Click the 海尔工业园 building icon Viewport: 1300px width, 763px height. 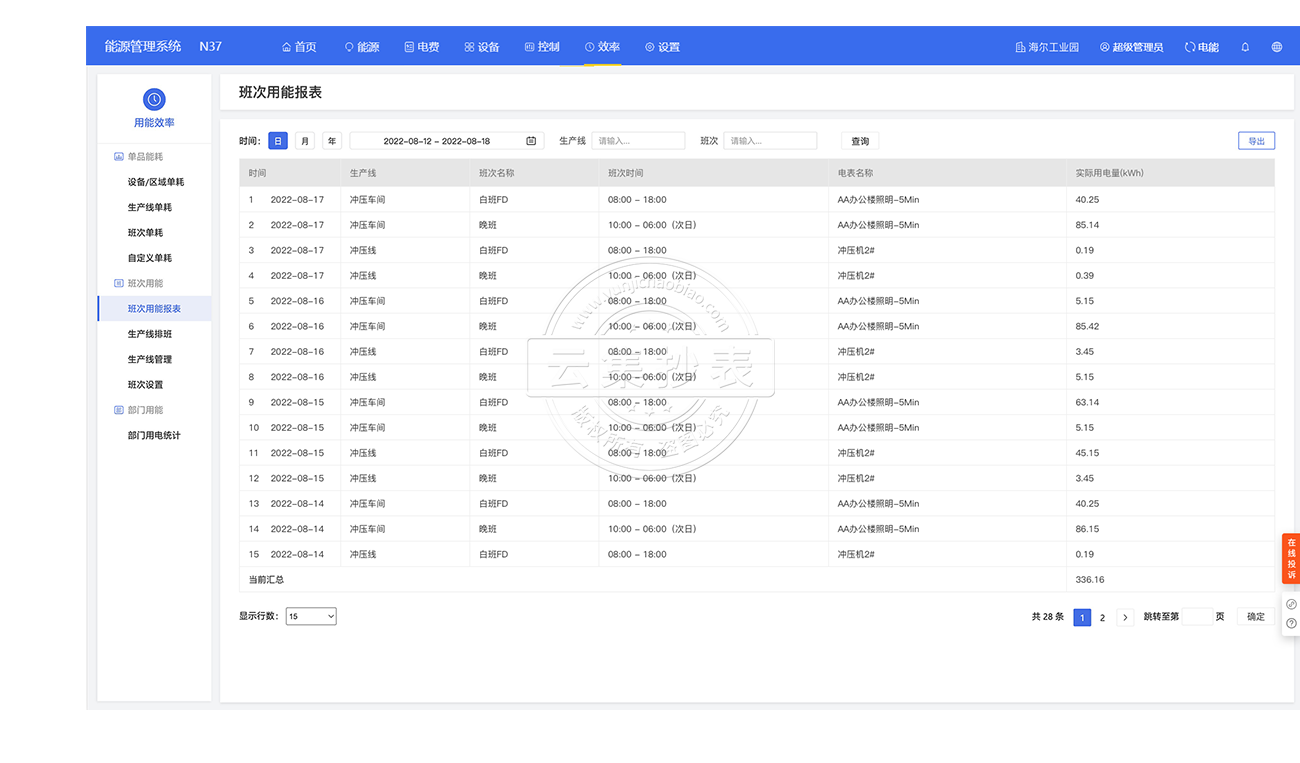point(1021,47)
